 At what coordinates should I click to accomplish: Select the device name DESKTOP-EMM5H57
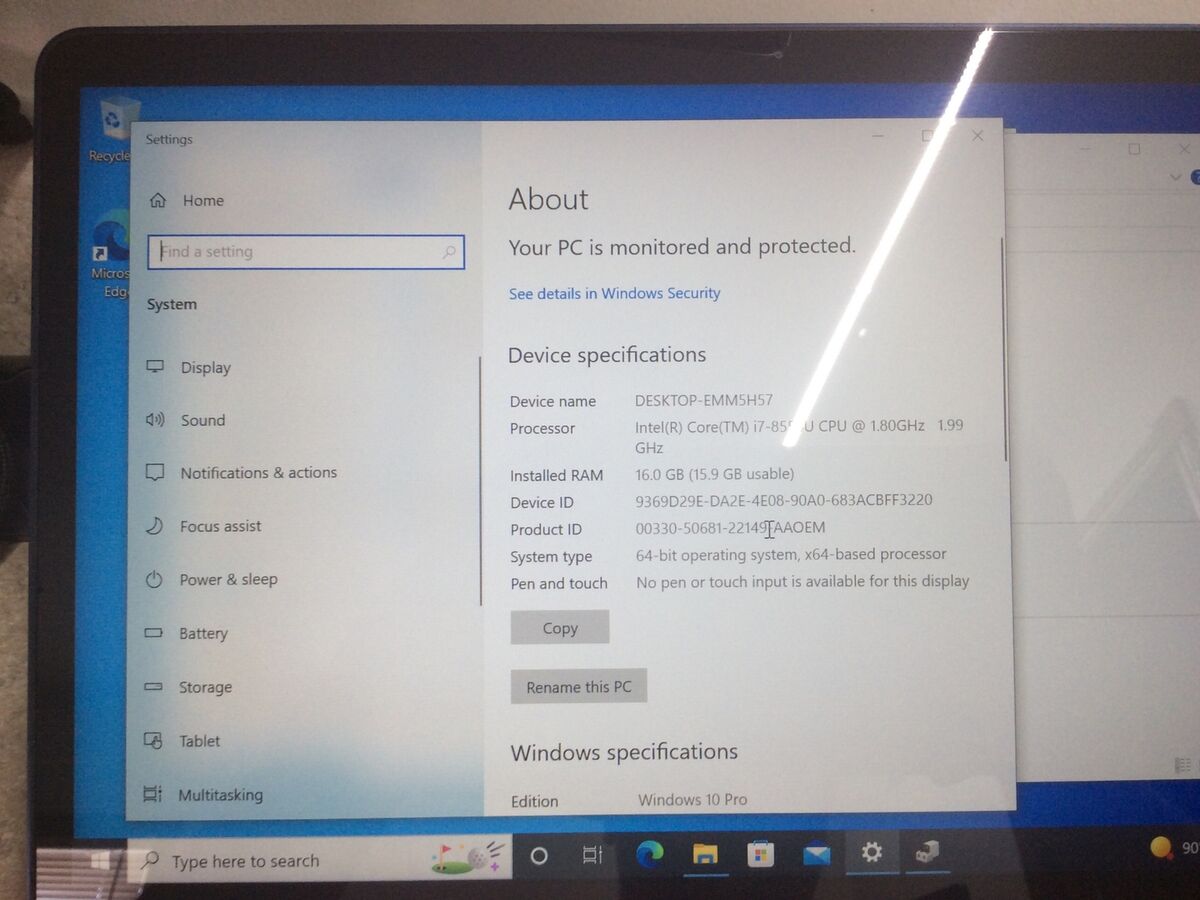(704, 400)
